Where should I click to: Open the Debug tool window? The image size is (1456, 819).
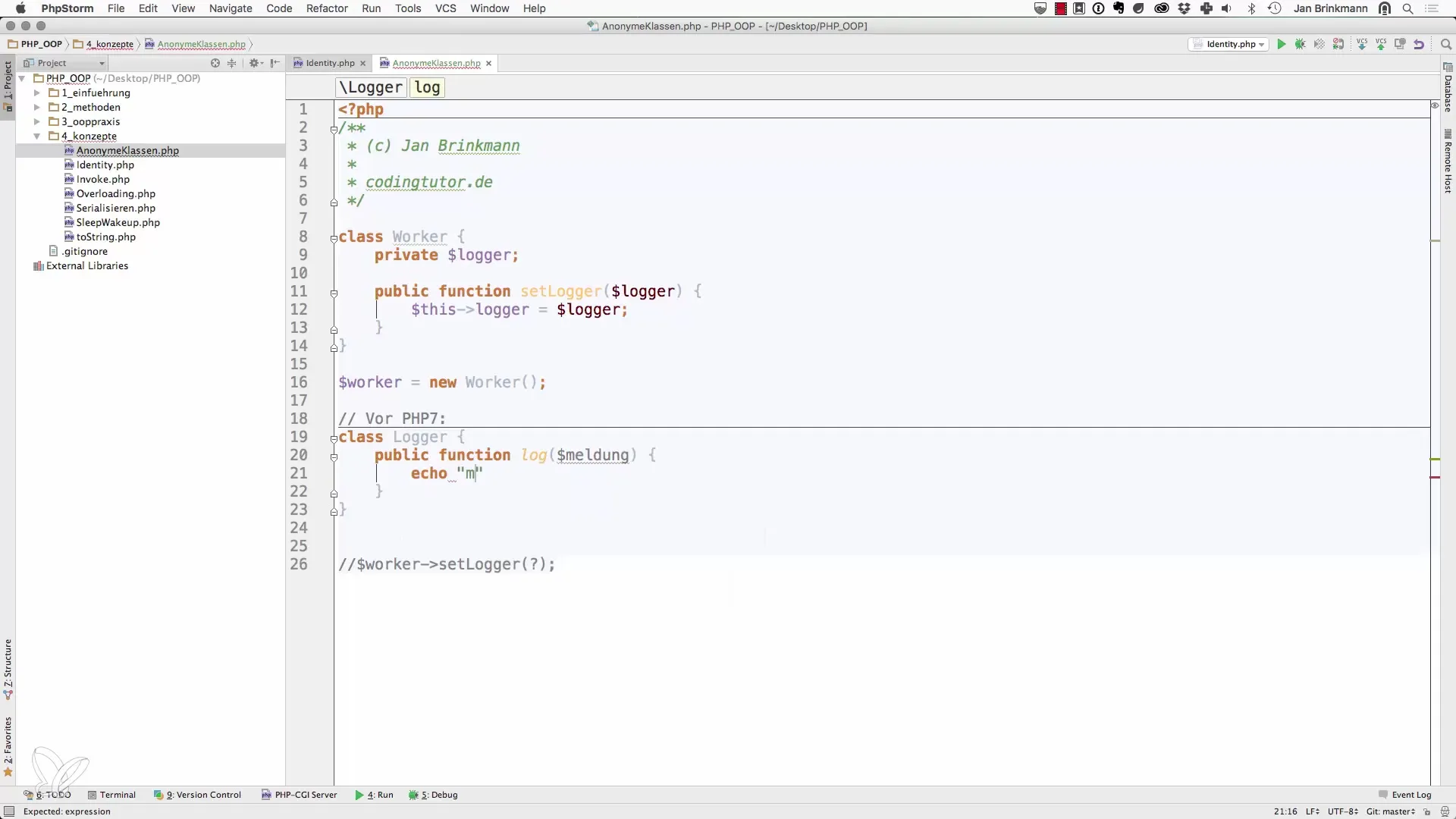pos(433,795)
